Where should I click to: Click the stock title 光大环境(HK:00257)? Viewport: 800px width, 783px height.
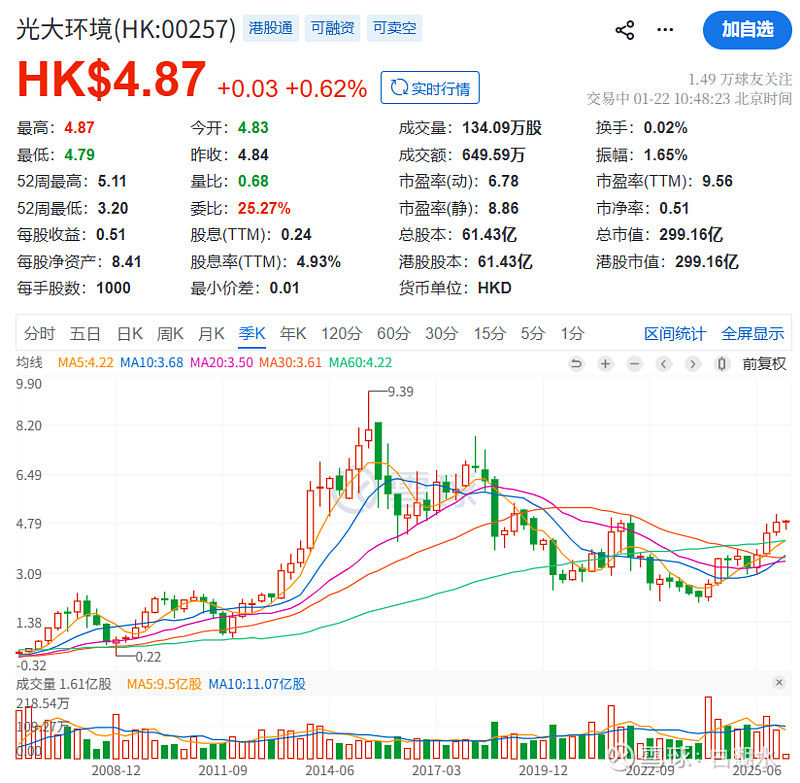click(x=126, y=29)
